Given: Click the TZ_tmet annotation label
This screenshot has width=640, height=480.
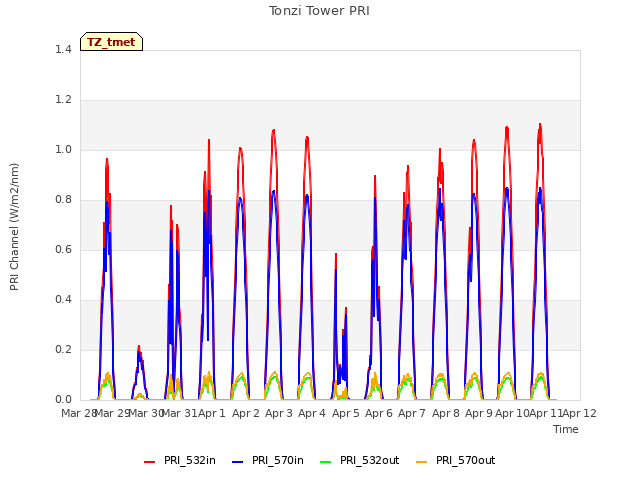Looking at the screenshot, I should (x=111, y=42).
